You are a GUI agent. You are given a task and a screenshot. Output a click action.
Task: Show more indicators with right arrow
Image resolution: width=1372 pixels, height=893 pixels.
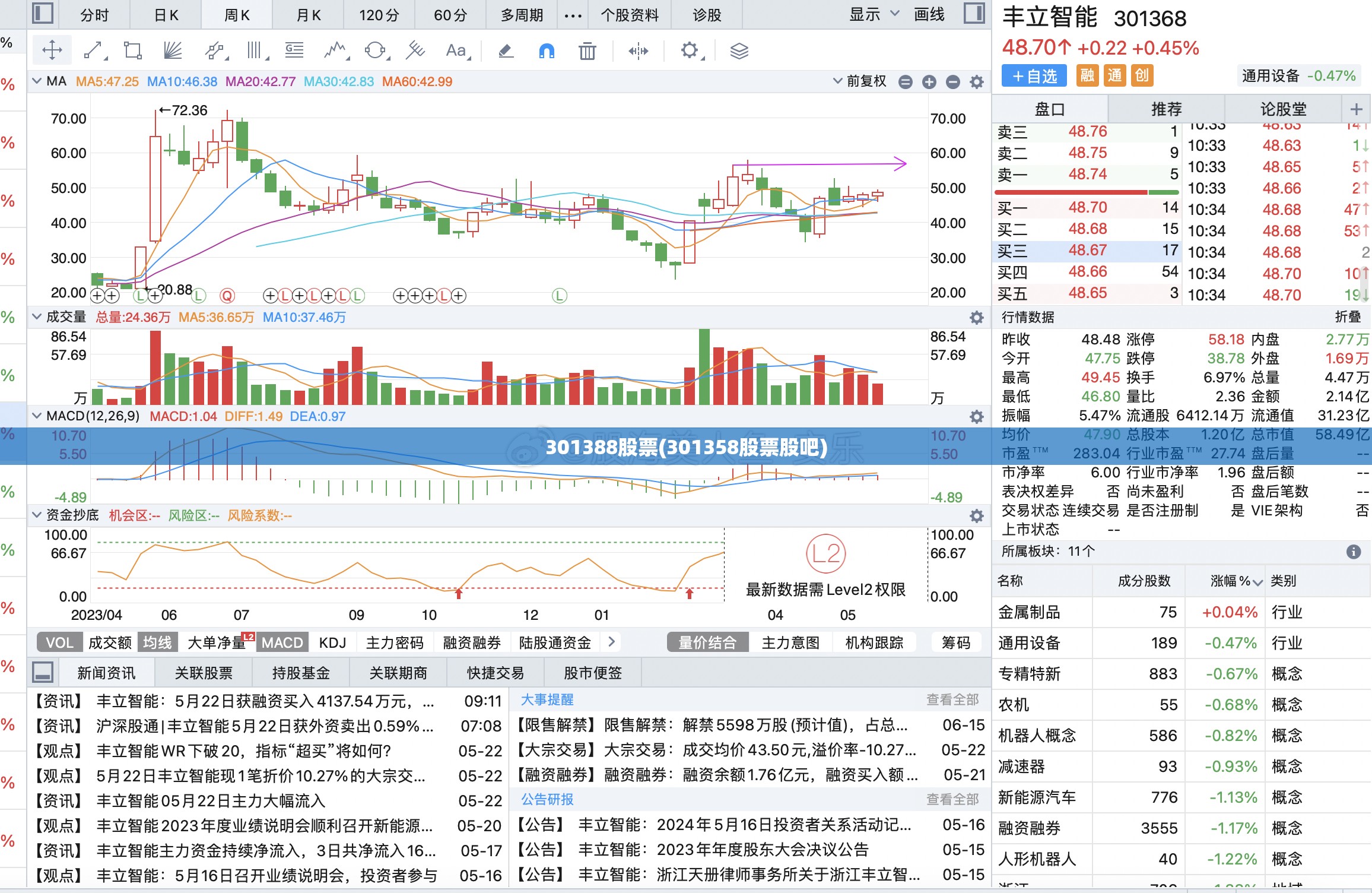click(612, 642)
